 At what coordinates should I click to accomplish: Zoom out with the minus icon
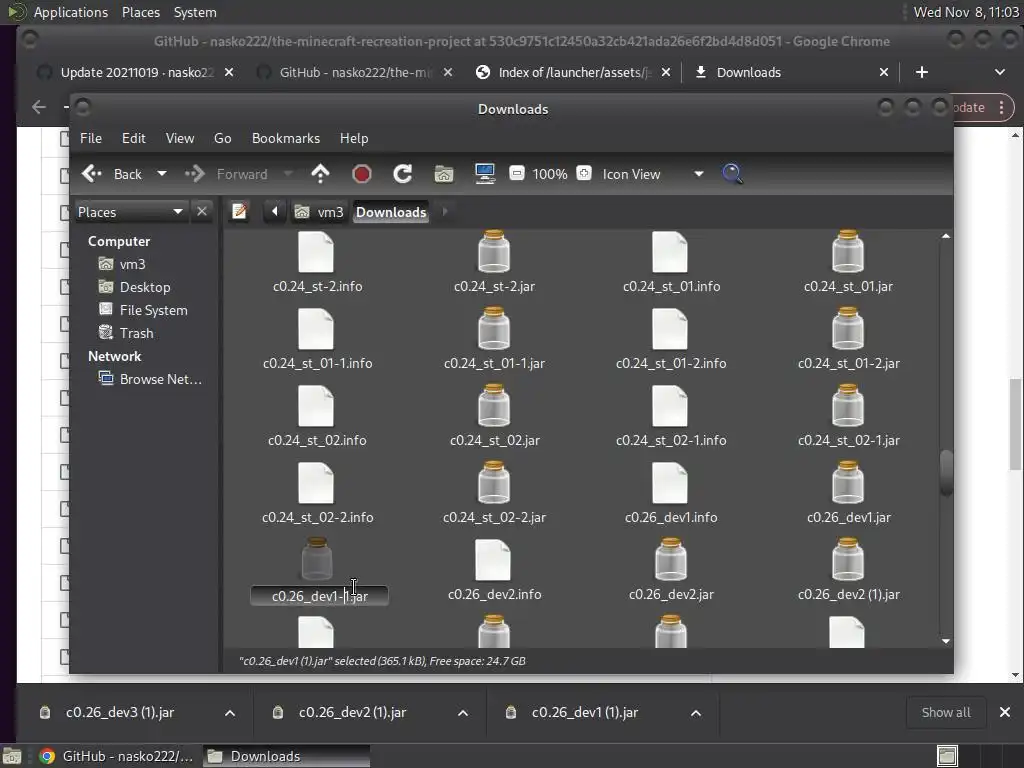(517, 173)
